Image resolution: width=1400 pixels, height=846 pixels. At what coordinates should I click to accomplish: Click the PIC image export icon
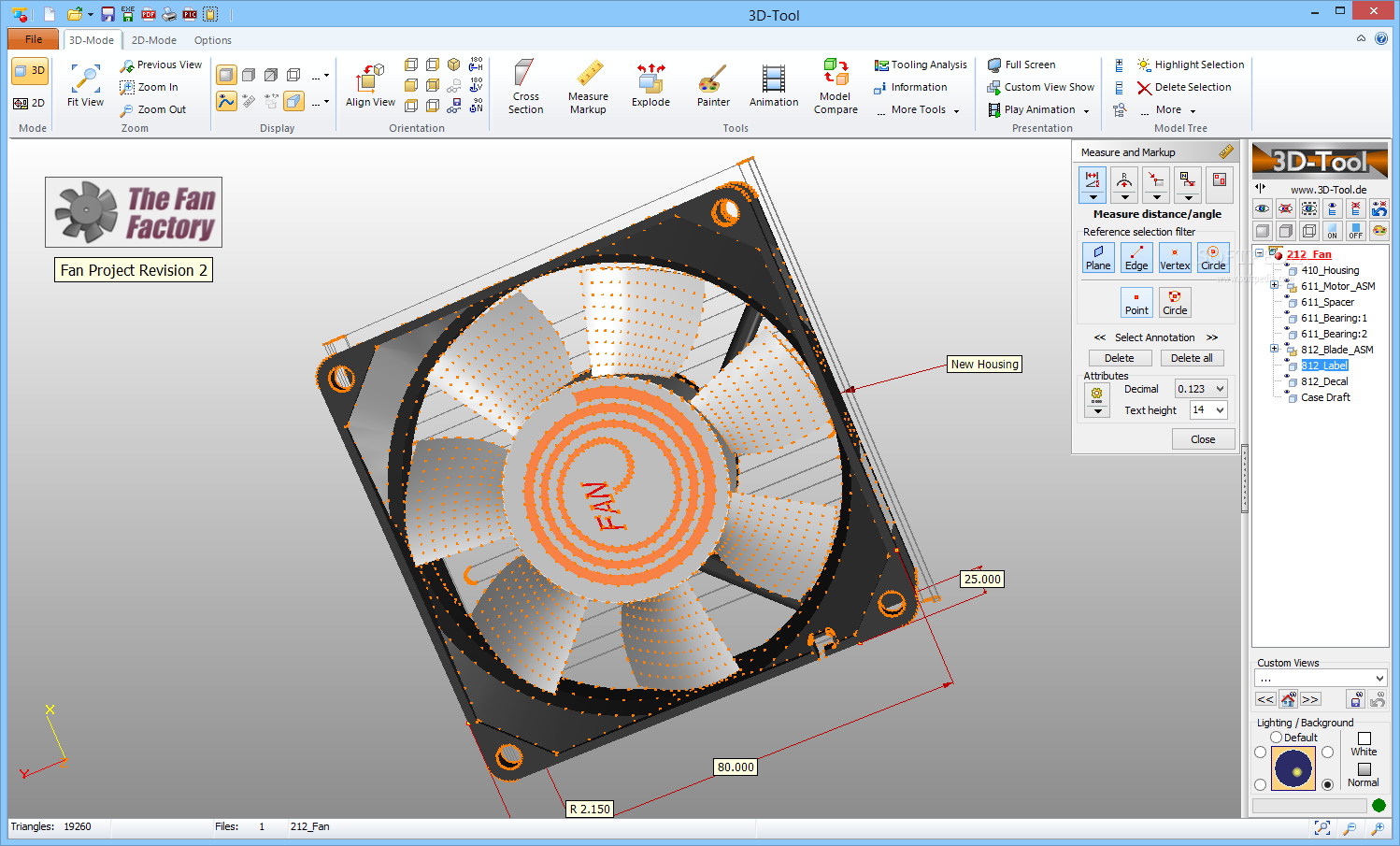[x=190, y=14]
